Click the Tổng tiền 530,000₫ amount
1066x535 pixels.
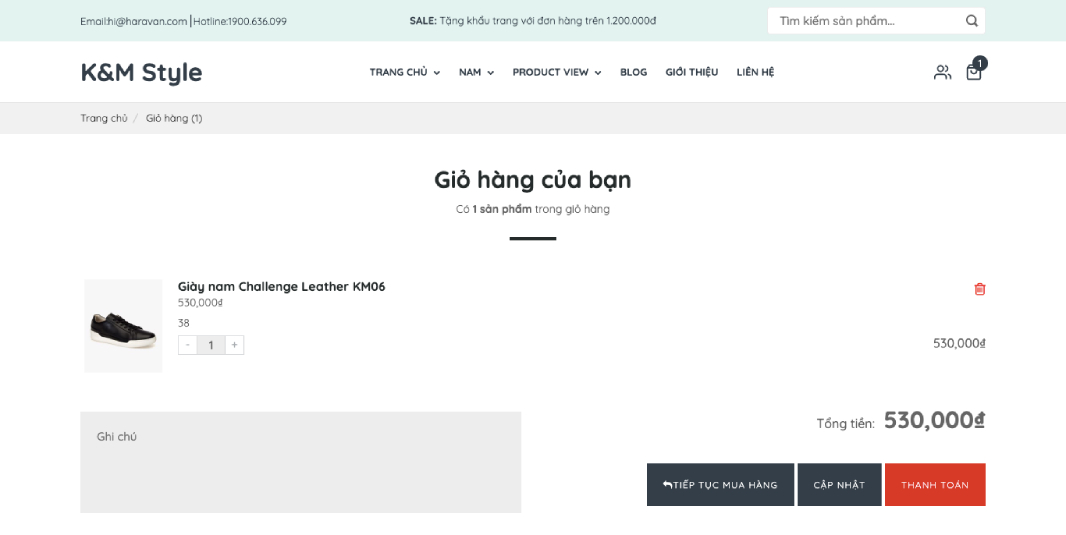934,421
